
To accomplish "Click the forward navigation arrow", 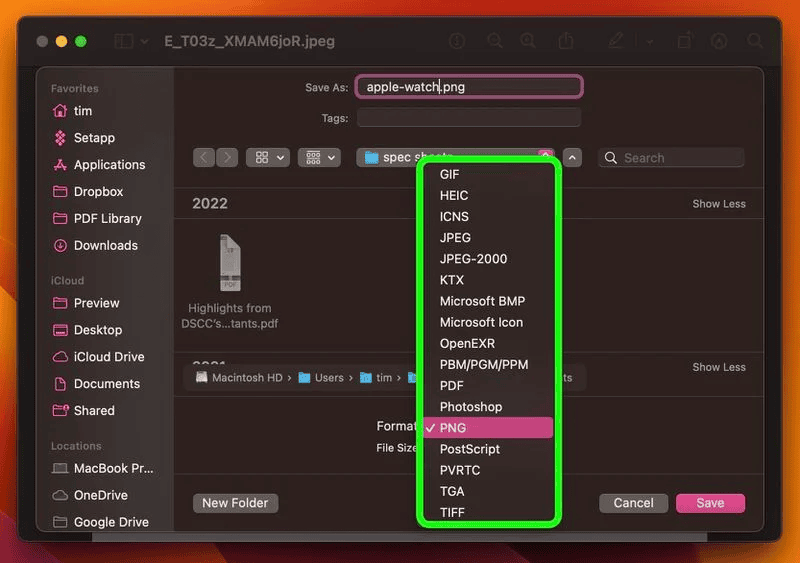I will coord(228,158).
